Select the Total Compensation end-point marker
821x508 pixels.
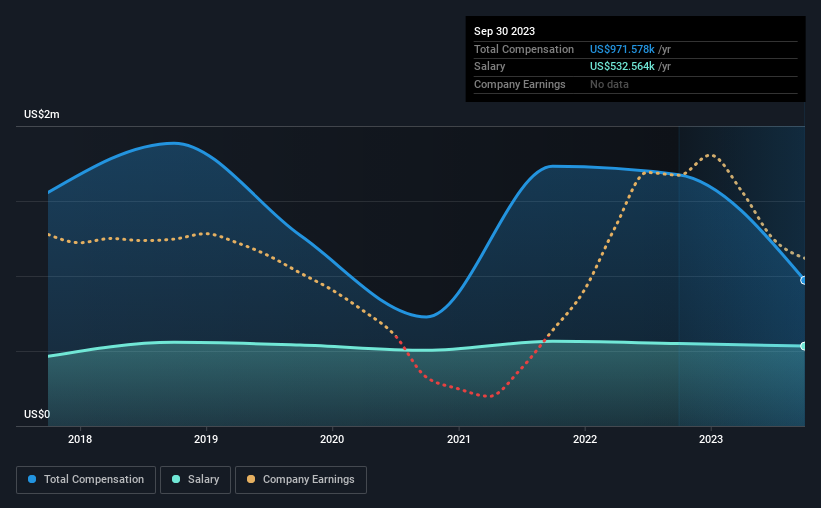(x=804, y=281)
